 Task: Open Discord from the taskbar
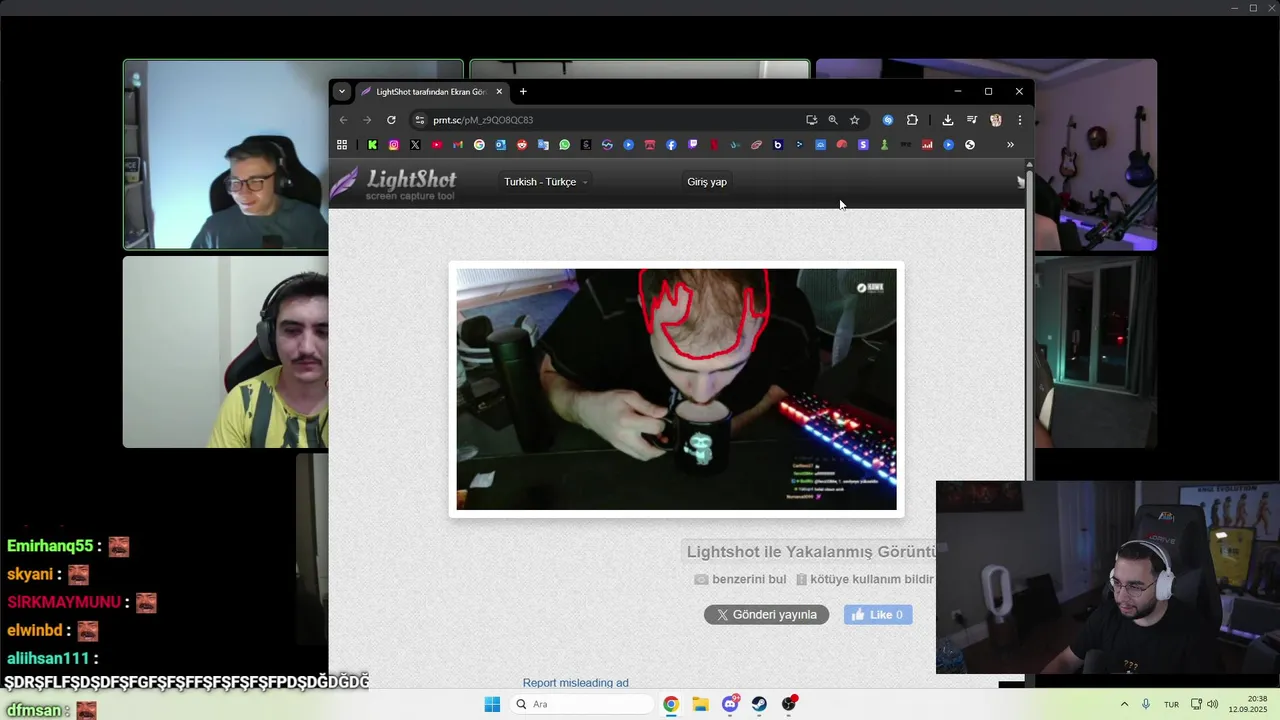click(x=730, y=704)
